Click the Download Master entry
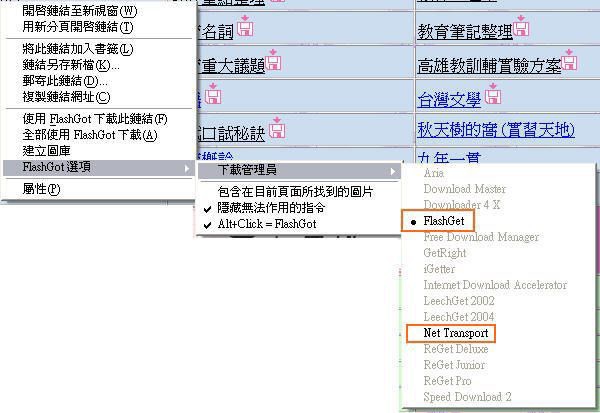The image size is (600, 413). coord(465,189)
